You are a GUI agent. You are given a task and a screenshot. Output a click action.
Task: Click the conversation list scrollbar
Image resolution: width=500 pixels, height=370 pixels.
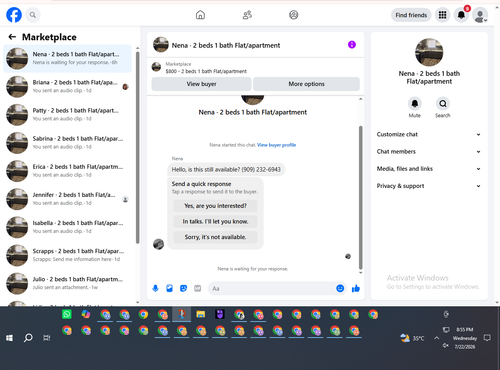tap(137, 147)
